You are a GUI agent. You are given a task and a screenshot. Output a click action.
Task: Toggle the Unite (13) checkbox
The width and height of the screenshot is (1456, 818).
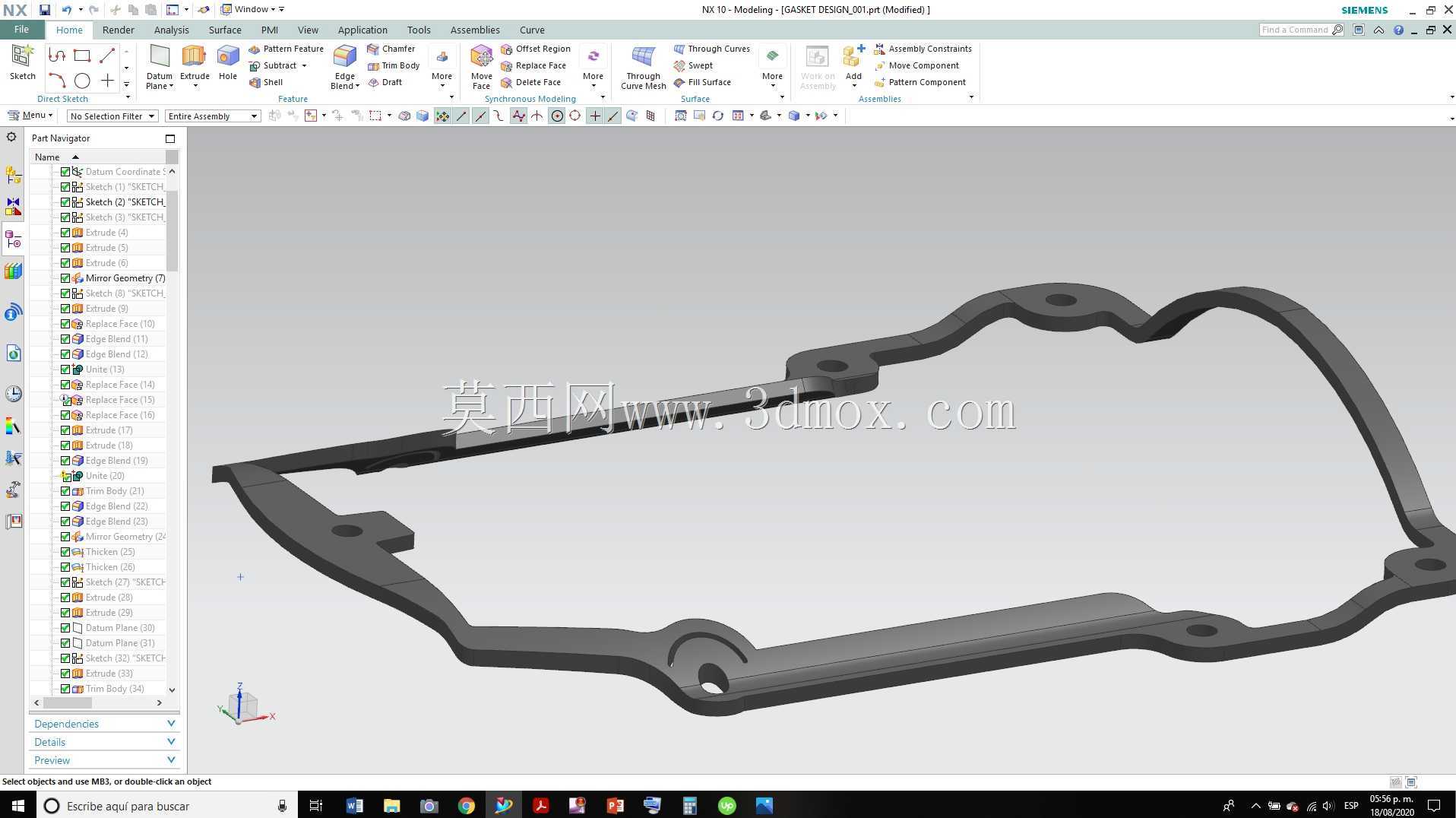coord(65,369)
